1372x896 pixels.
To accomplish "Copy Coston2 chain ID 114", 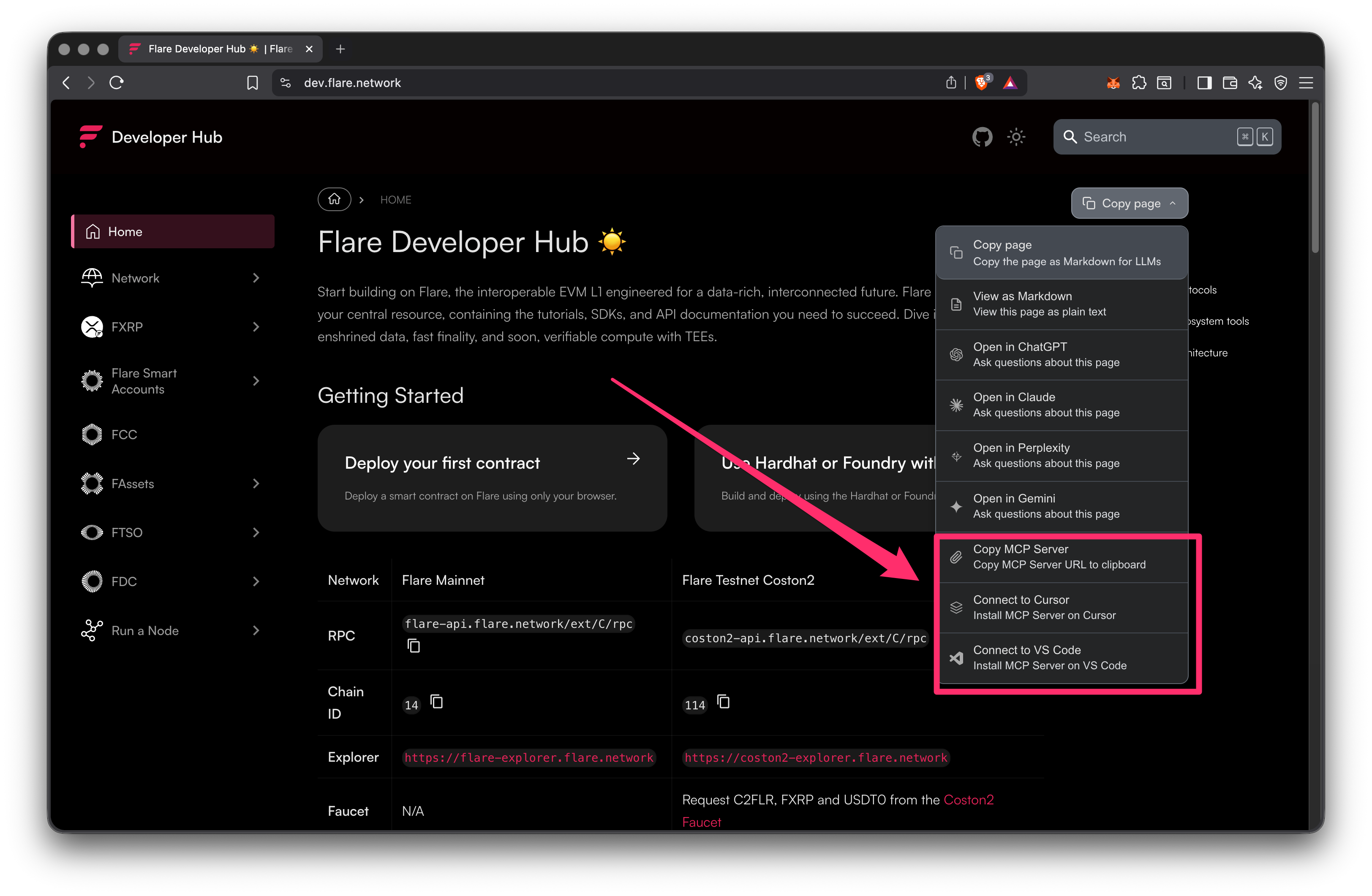I will pos(724,702).
